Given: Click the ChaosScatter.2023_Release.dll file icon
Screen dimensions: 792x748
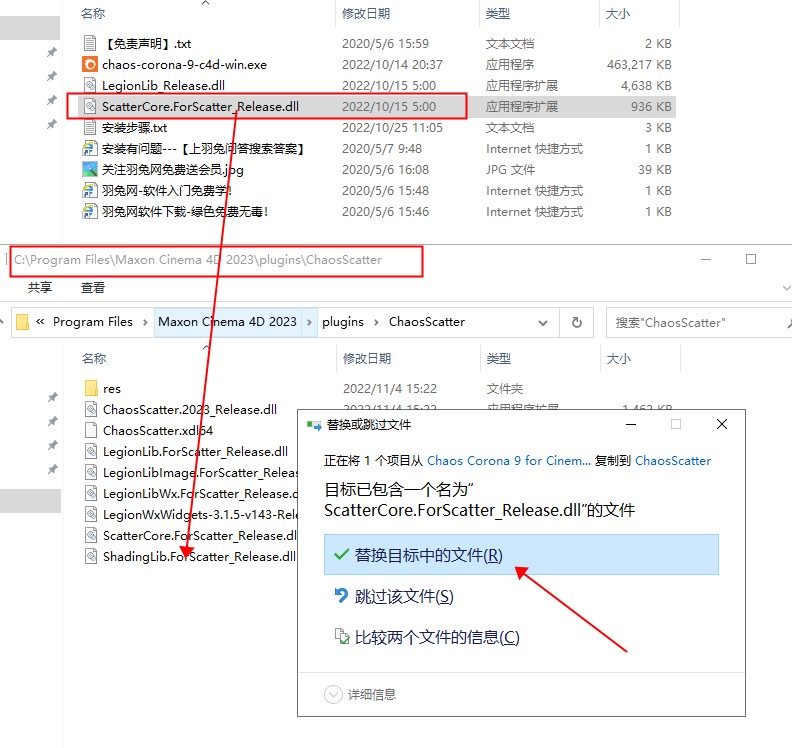Looking at the screenshot, I should (91, 409).
